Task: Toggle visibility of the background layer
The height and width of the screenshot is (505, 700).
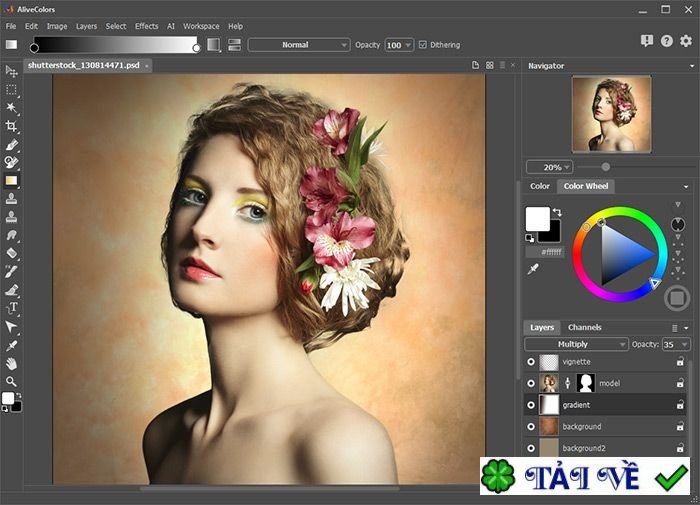Action: pos(531,427)
